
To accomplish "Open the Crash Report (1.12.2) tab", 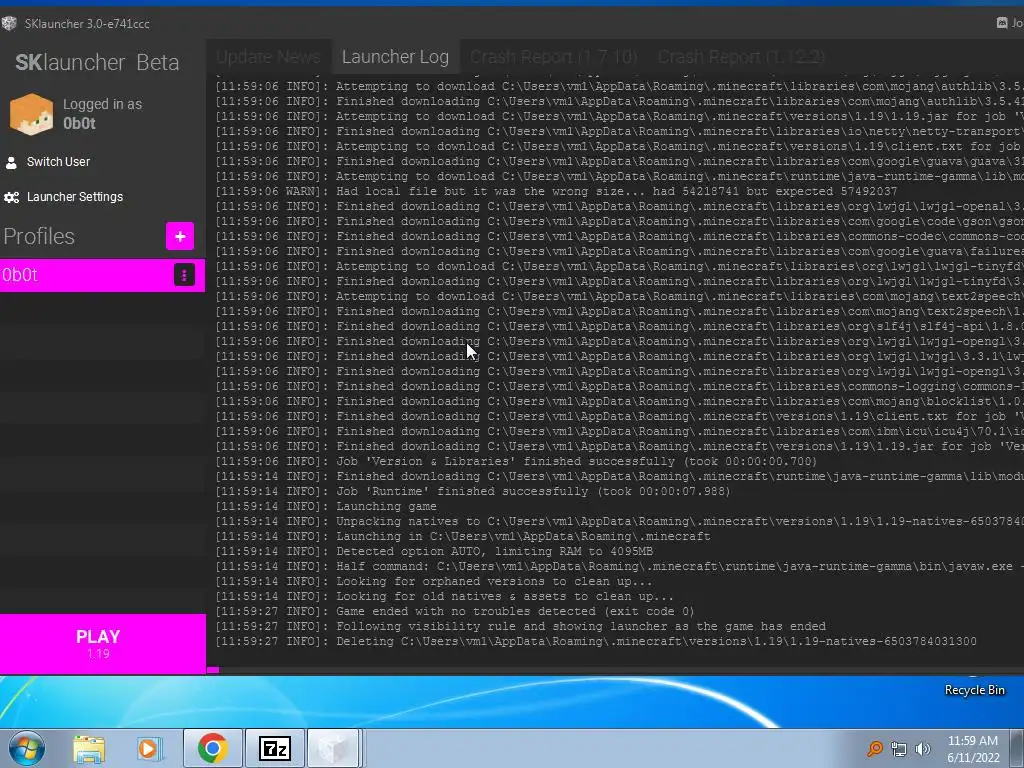I will [x=741, y=57].
